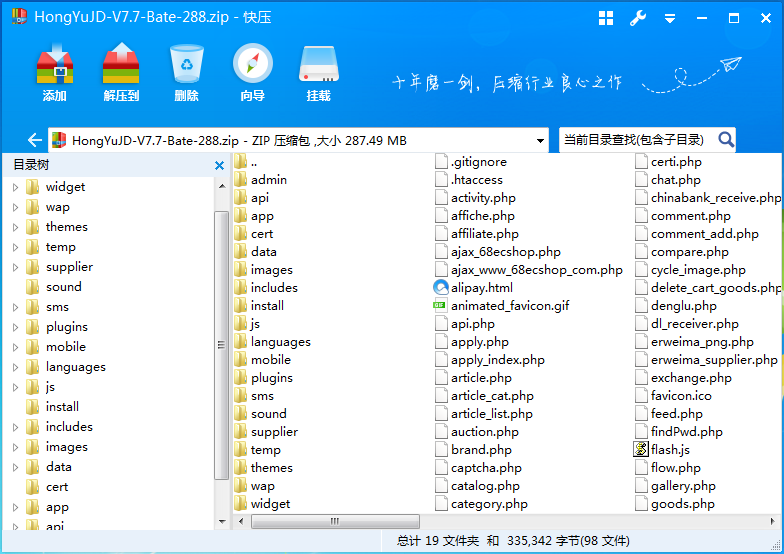Select the alipay.html file icon

coord(440,288)
